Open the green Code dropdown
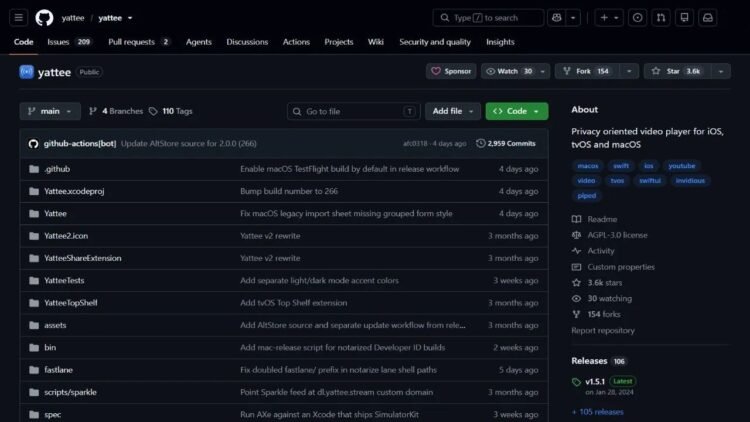 (517, 111)
